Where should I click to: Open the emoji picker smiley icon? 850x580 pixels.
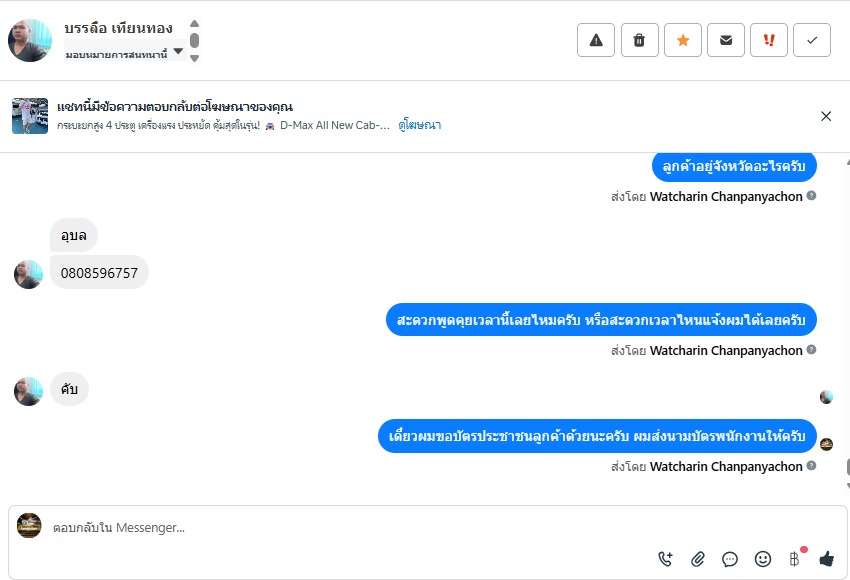pyautogui.click(x=763, y=559)
